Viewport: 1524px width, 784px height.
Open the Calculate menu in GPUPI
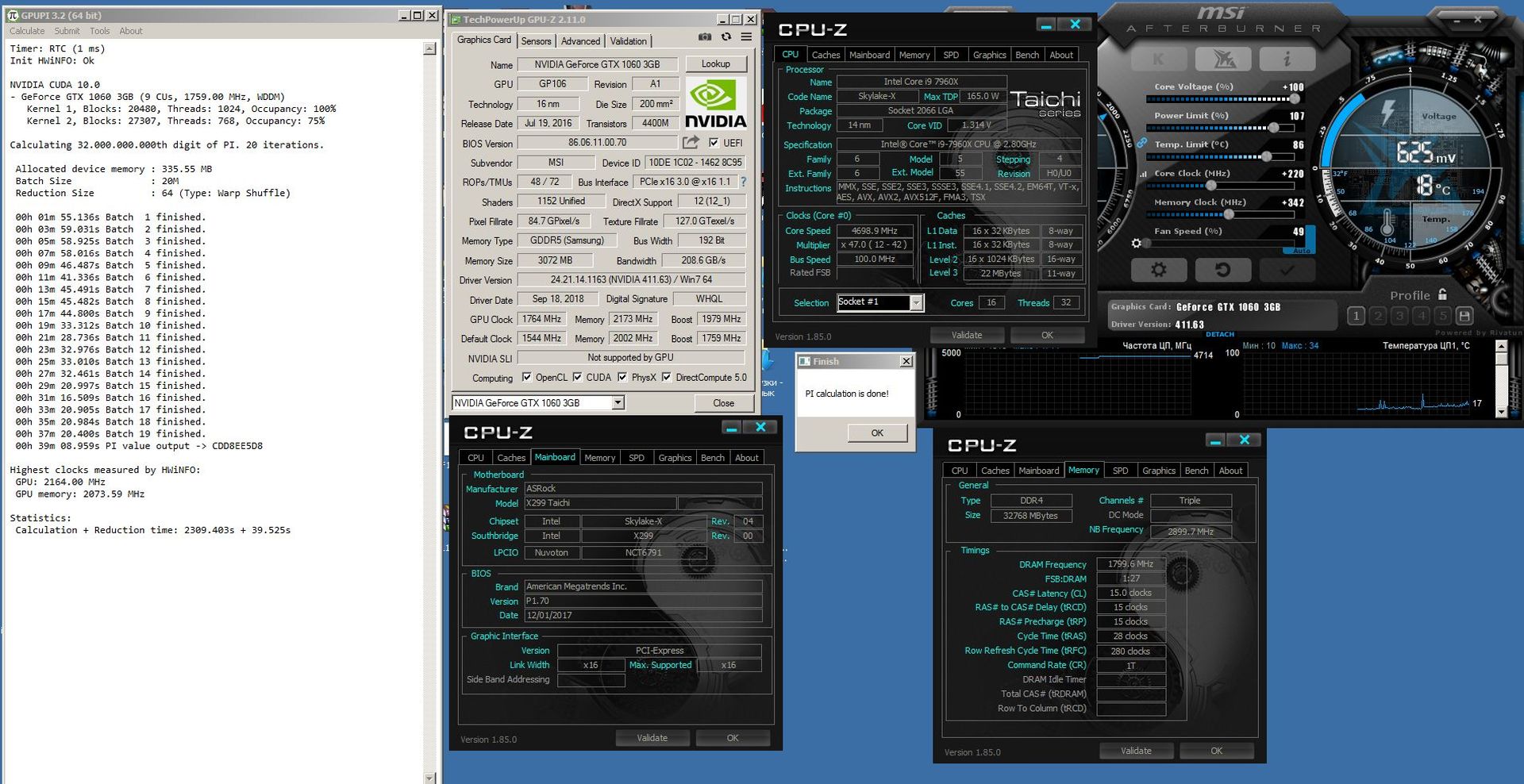click(27, 31)
